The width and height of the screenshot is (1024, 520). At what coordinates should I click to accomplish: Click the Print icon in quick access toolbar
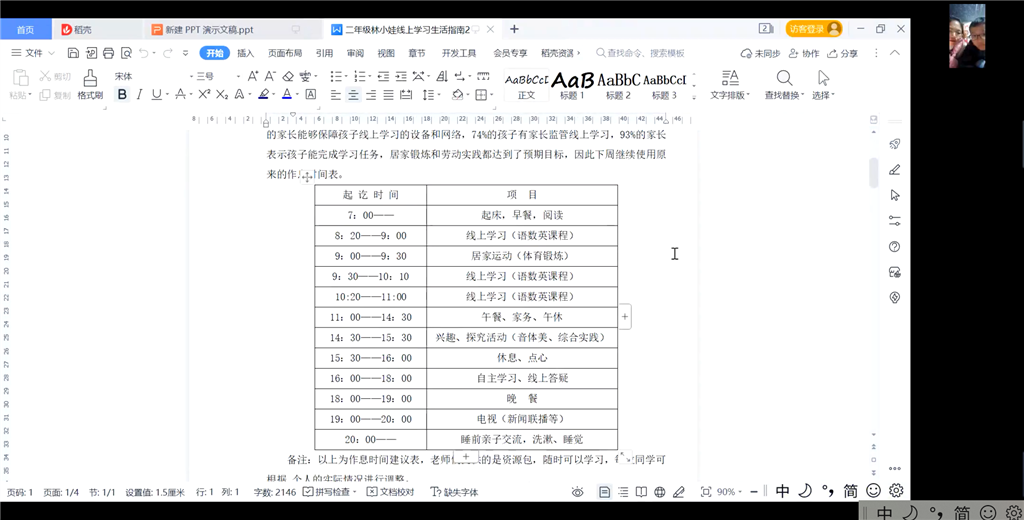(108, 53)
